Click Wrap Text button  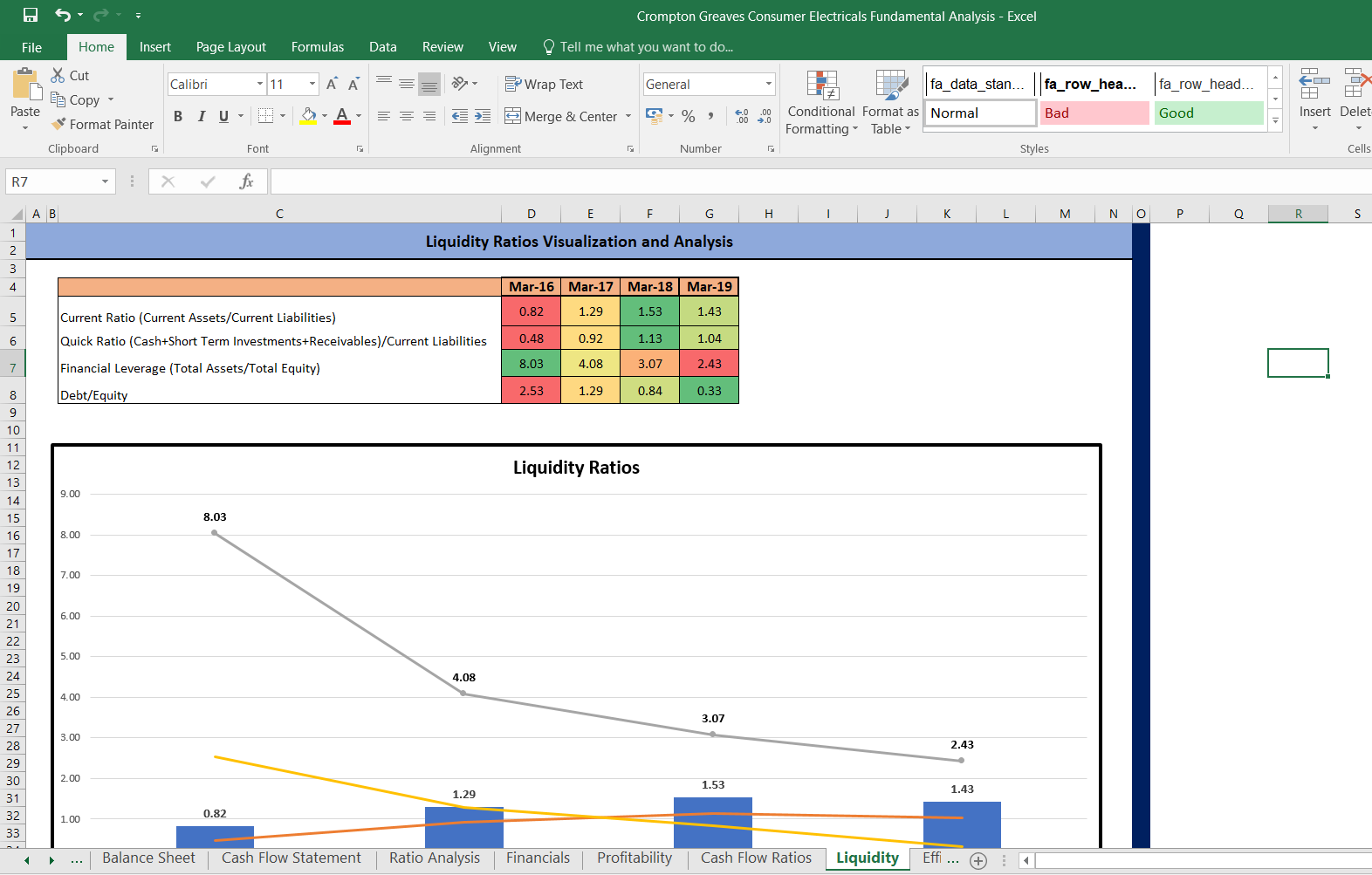click(x=544, y=84)
